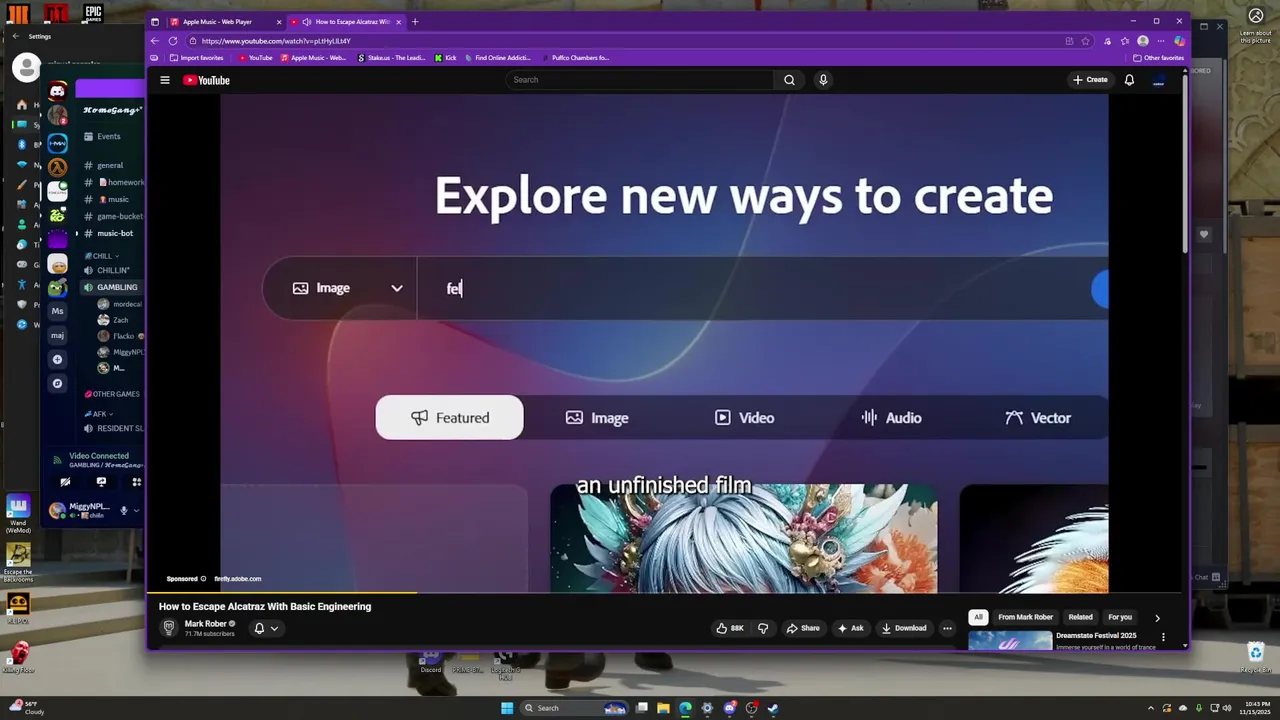The image size is (1280, 720).
Task: Select the All filter chip
Action: (978, 617)
